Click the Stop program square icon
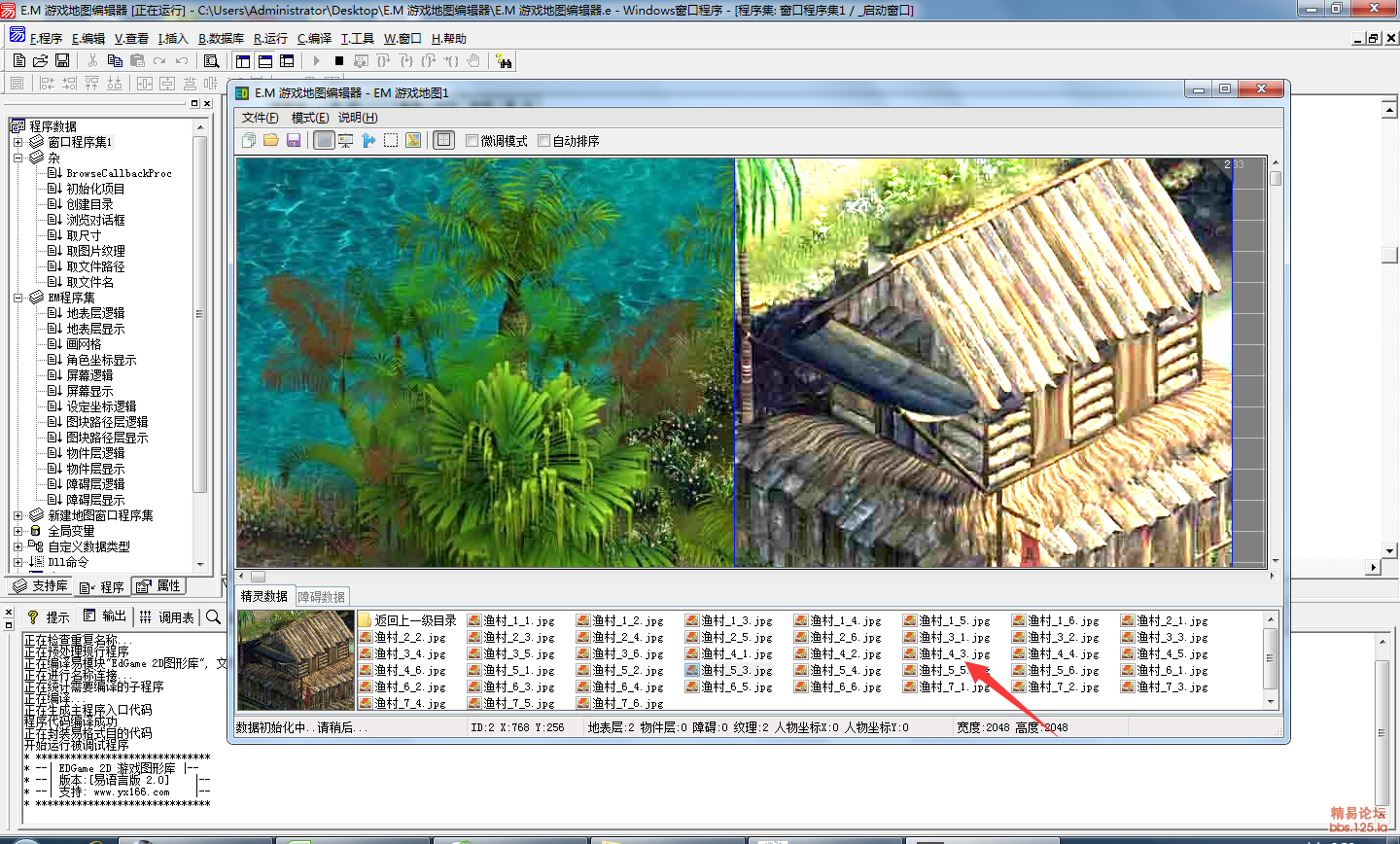The image size is (1400, 844). [x=339, y=60]
